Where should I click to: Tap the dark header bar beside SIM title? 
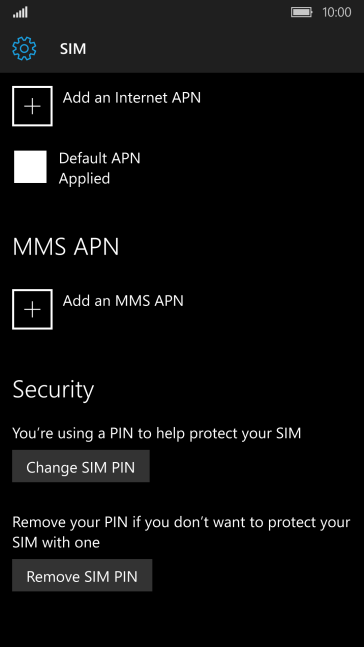(x=225, y=49)
